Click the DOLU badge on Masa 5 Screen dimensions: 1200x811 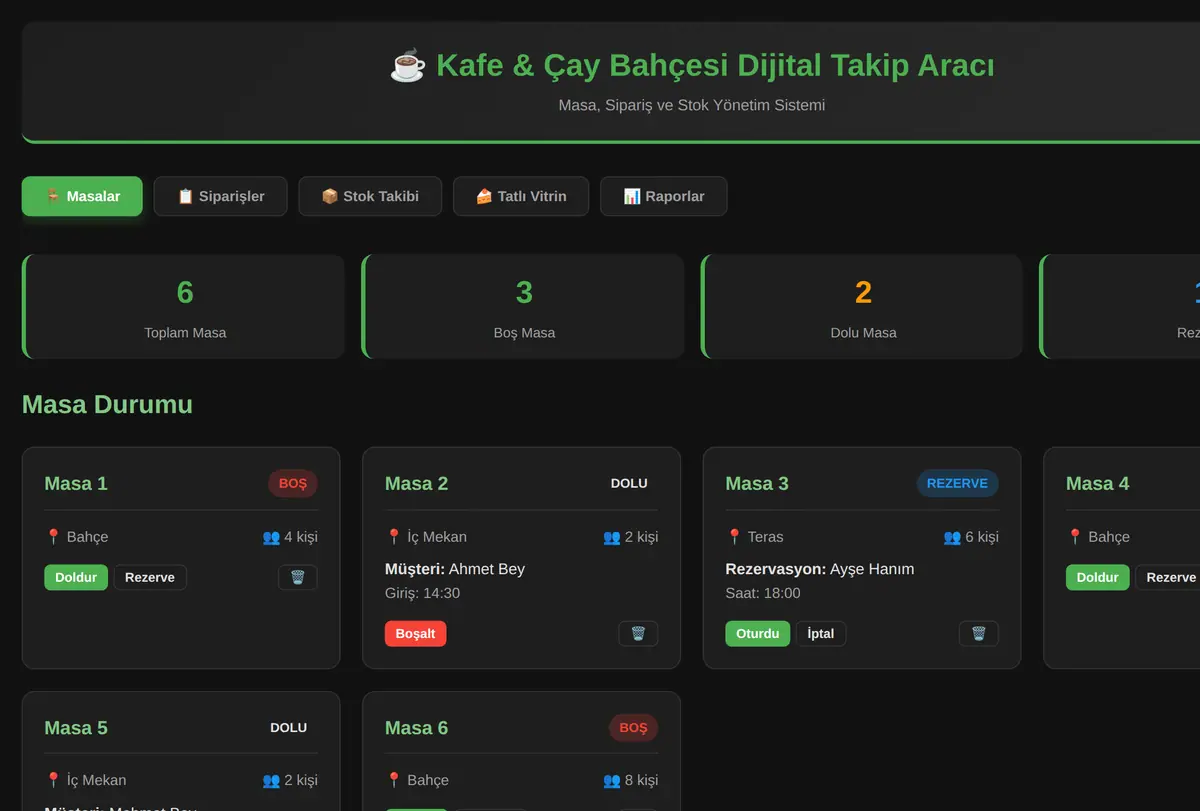coord(288,727)
